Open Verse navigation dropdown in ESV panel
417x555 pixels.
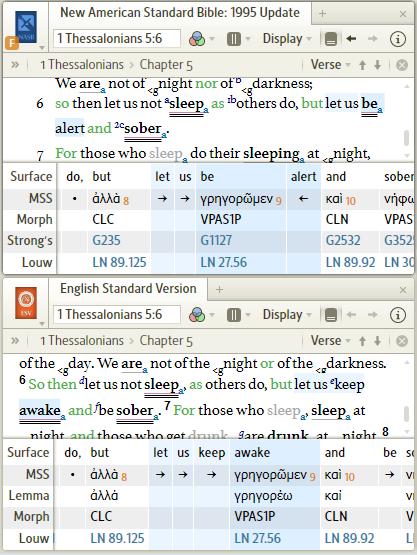pos(330,341)
